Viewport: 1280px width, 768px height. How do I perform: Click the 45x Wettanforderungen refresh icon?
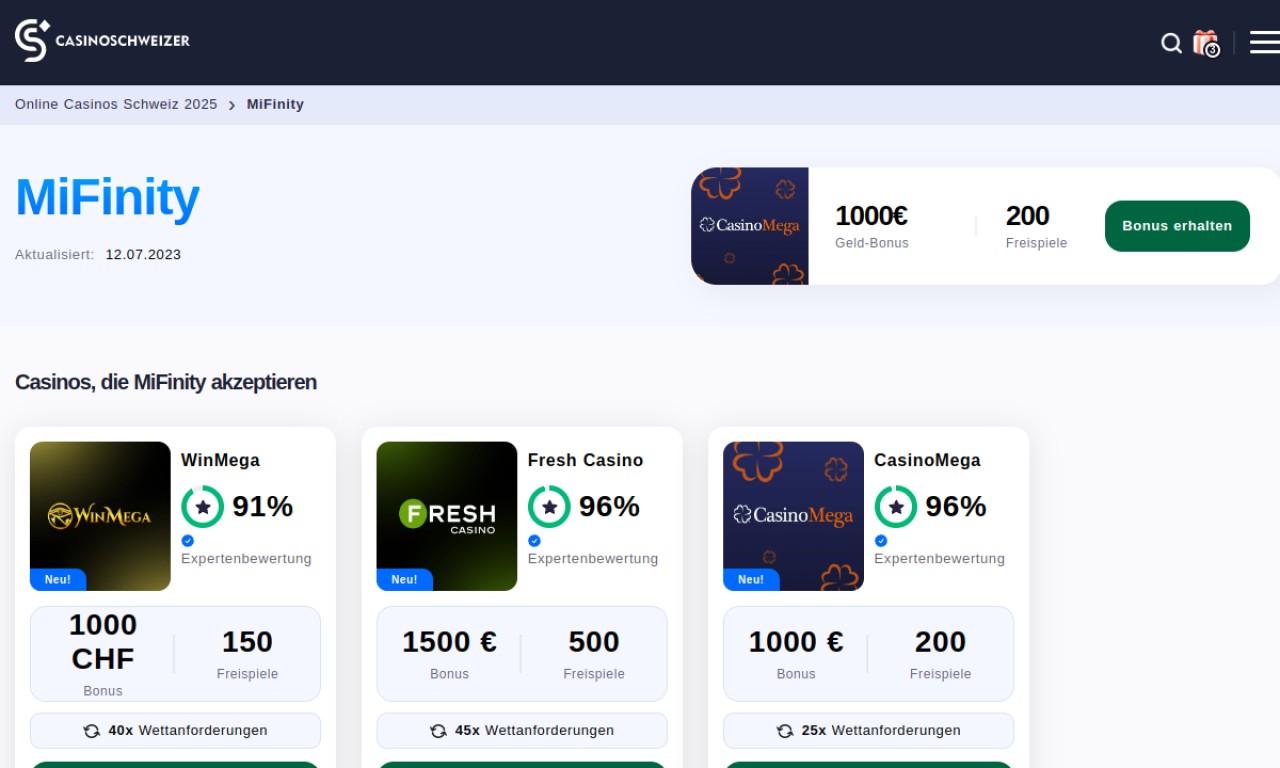(438, 731)
